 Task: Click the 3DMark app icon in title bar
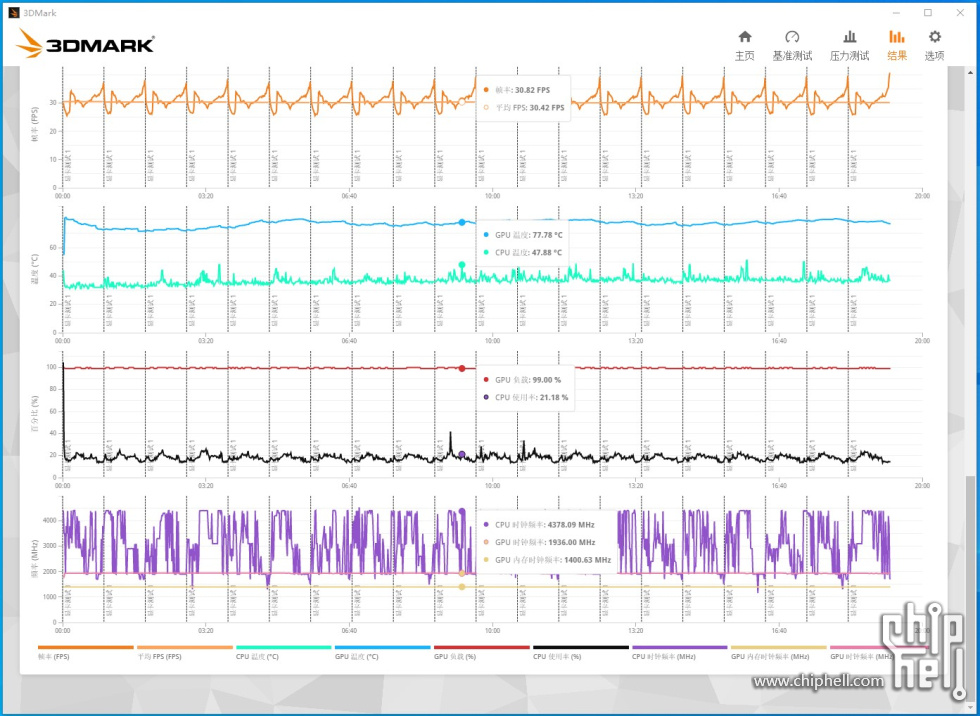pyautogui.click(x=12, y=12)
